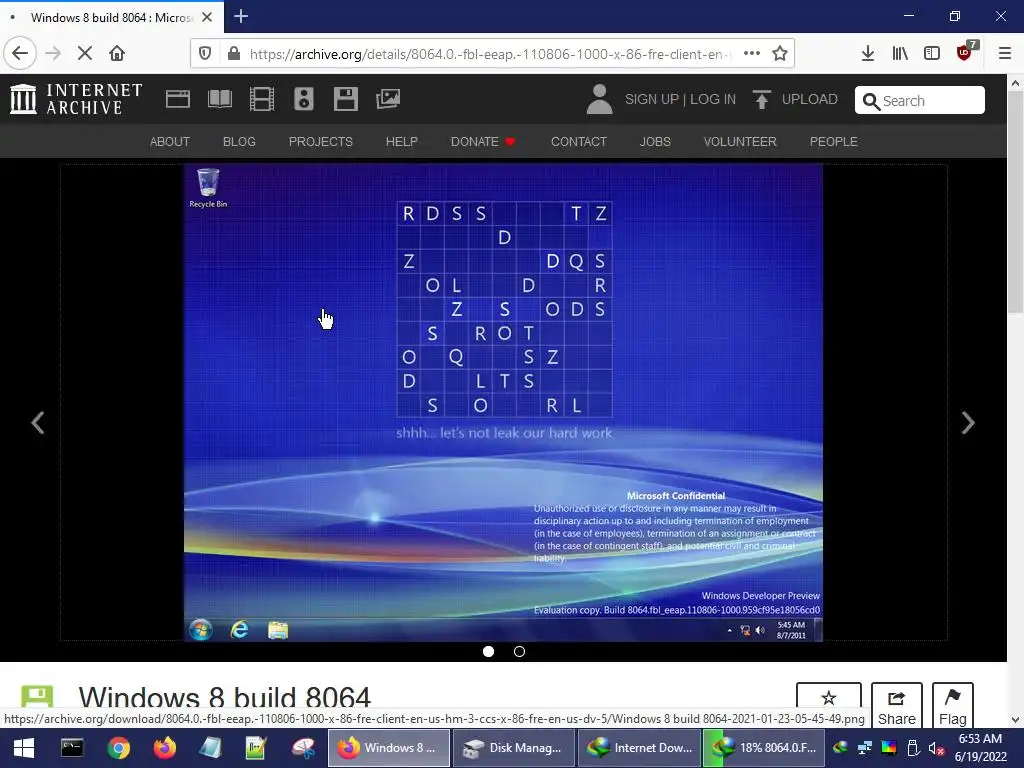Toggle the Firefox sidebar view

click(932, 54)
